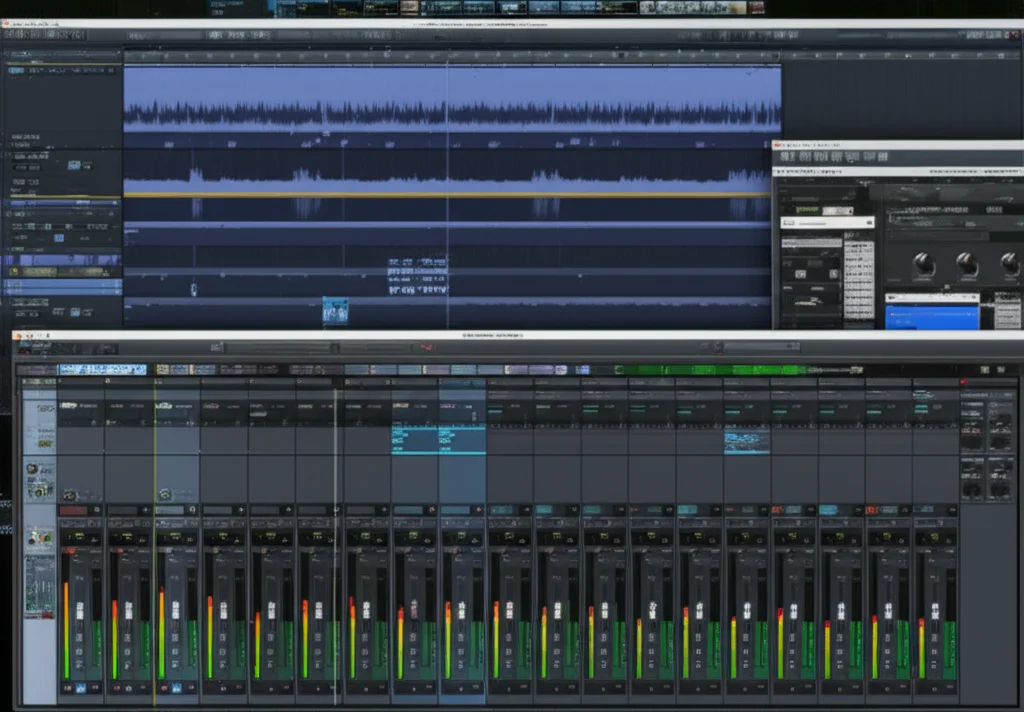Screen dimensions: 1024x712
Task: Click red icon right of mixer's top slider
Action: pyautogui.click(x=427, y=348)
